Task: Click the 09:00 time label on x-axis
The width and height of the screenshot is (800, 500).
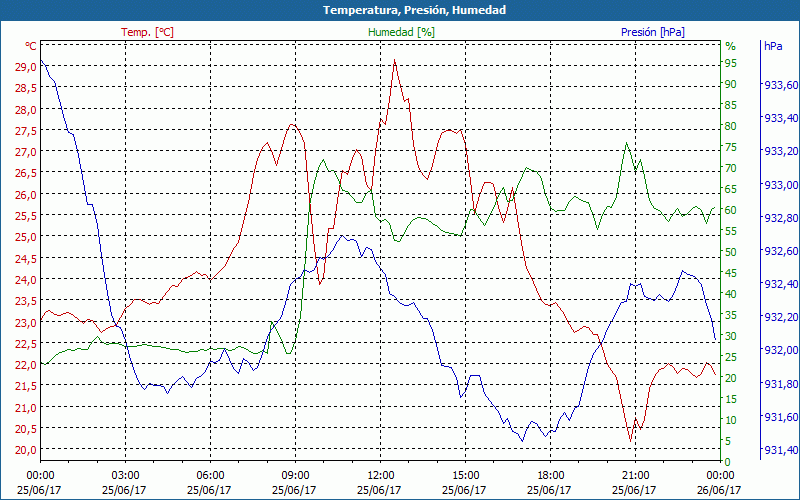Action: pyautogui.click(x=295, y=475)
